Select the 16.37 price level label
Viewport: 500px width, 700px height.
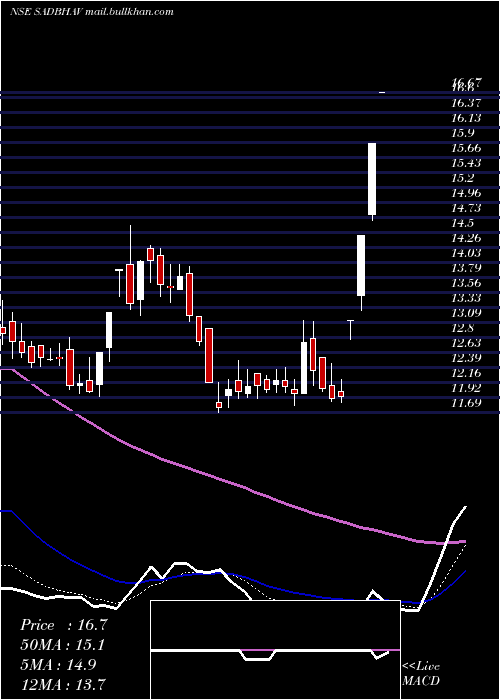[467, 103]
